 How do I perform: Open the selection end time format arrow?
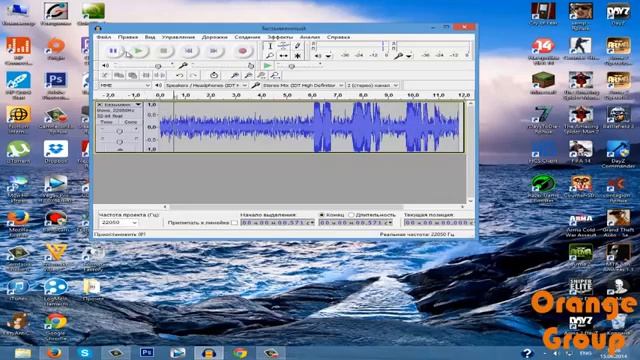tap(391, 222)
